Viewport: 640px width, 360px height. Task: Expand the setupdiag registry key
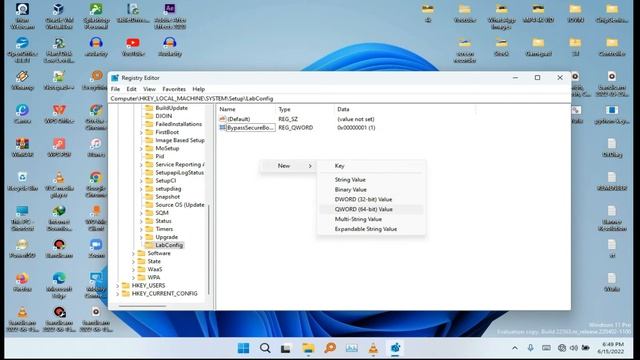141,189
